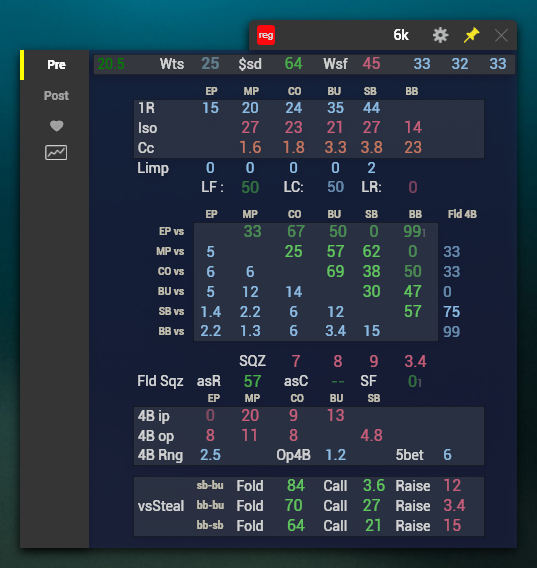Screen dimensions: 537x568
Task: Click BB vs SB value 15
Action: pos(371,331)
